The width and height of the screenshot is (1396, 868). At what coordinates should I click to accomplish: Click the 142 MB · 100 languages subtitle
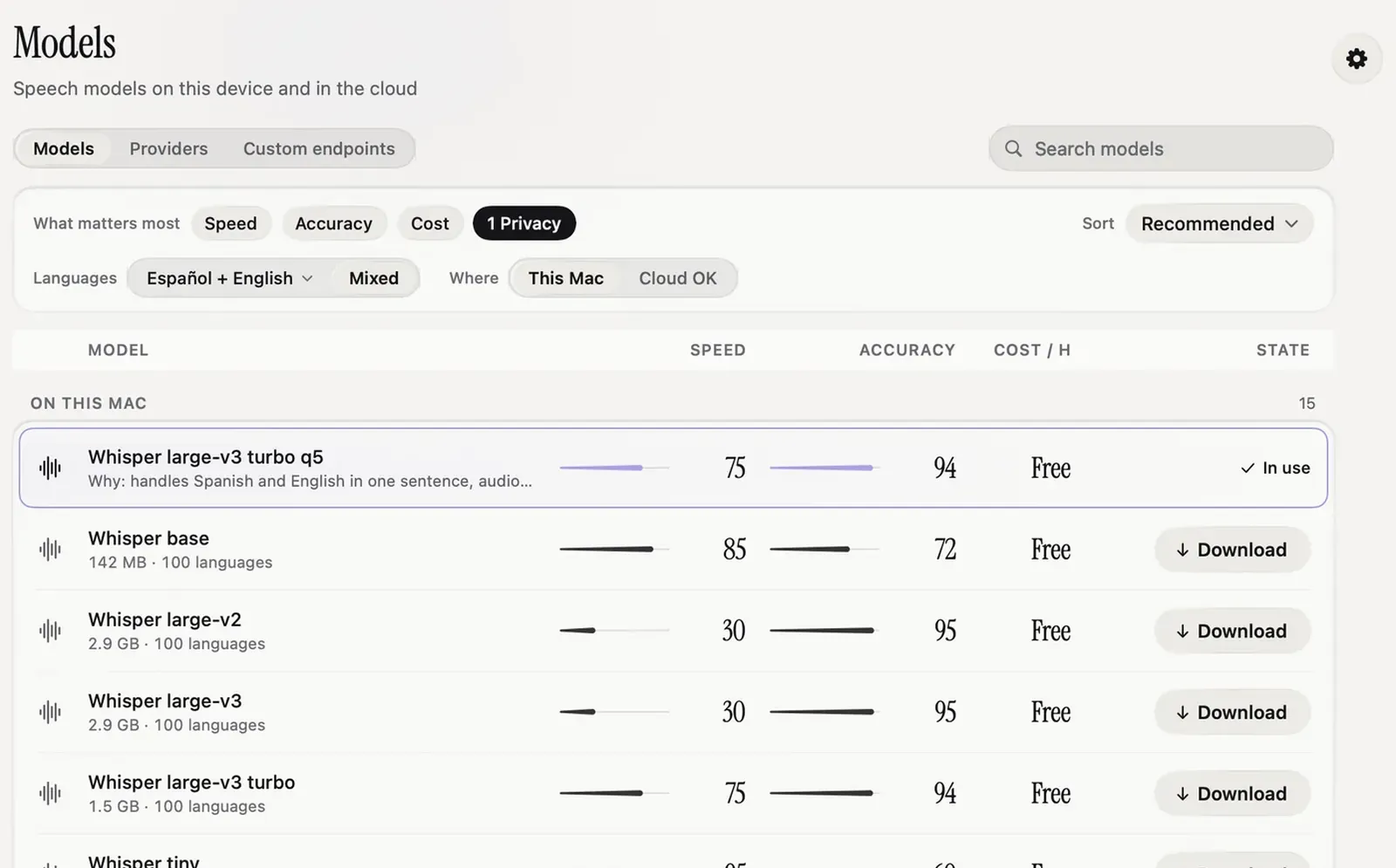tap(181, 563)
